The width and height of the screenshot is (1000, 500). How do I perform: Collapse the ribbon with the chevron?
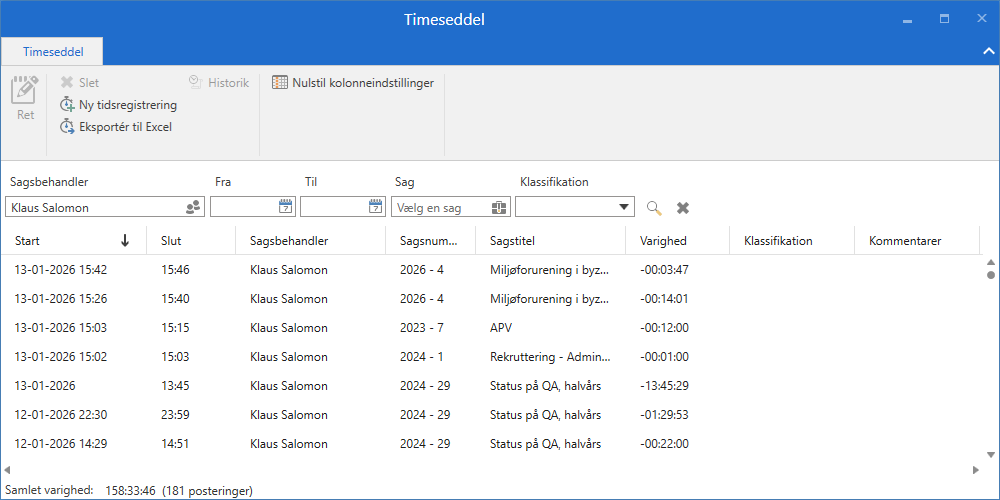coord(988,50)
